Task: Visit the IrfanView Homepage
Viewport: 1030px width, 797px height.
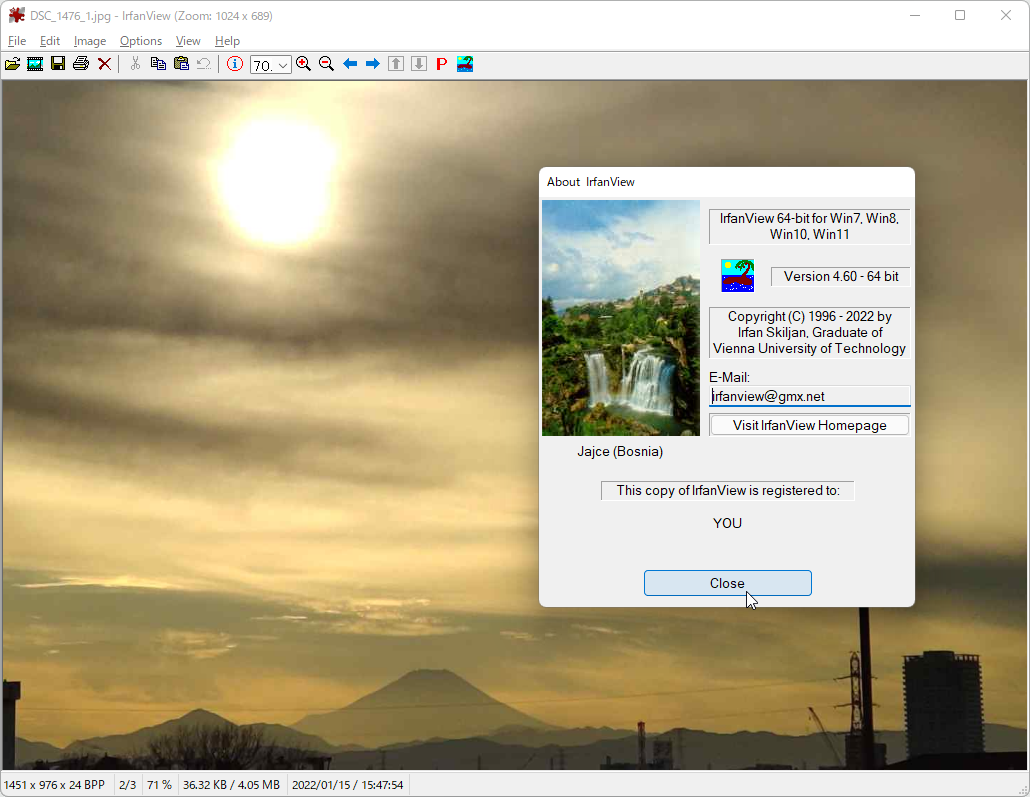Action: 809,424
